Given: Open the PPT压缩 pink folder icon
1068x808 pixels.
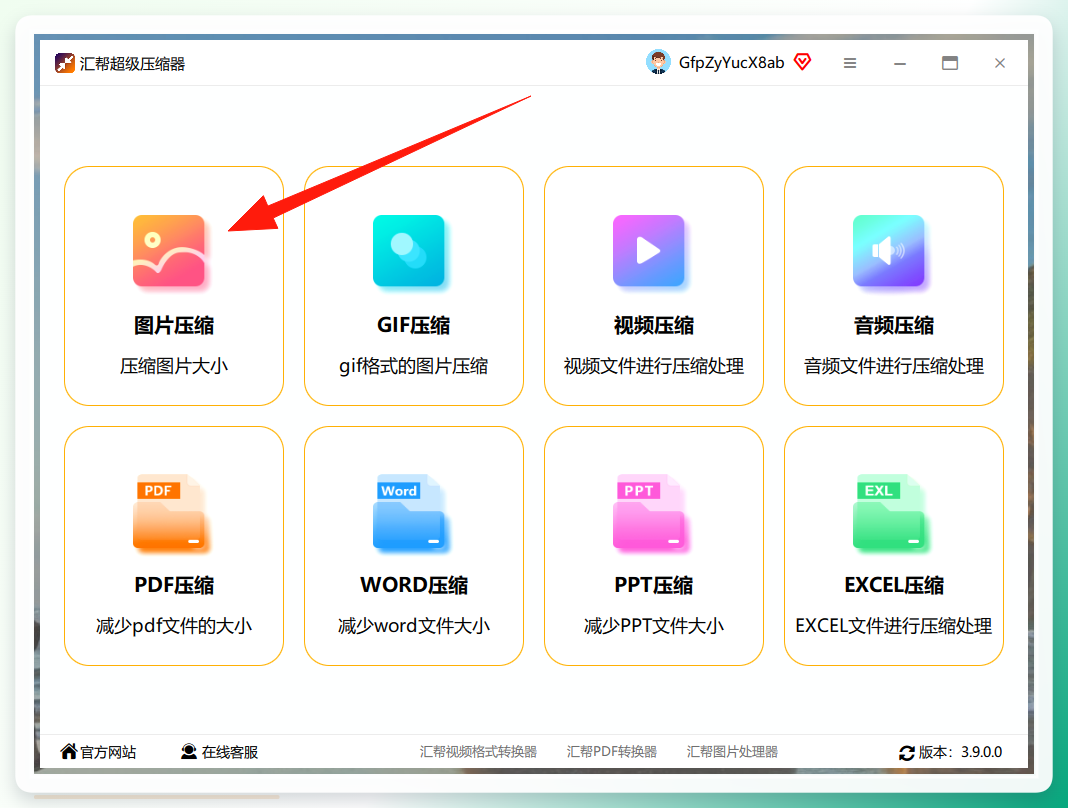Looking at the screenshot, I should pos(648,511).
